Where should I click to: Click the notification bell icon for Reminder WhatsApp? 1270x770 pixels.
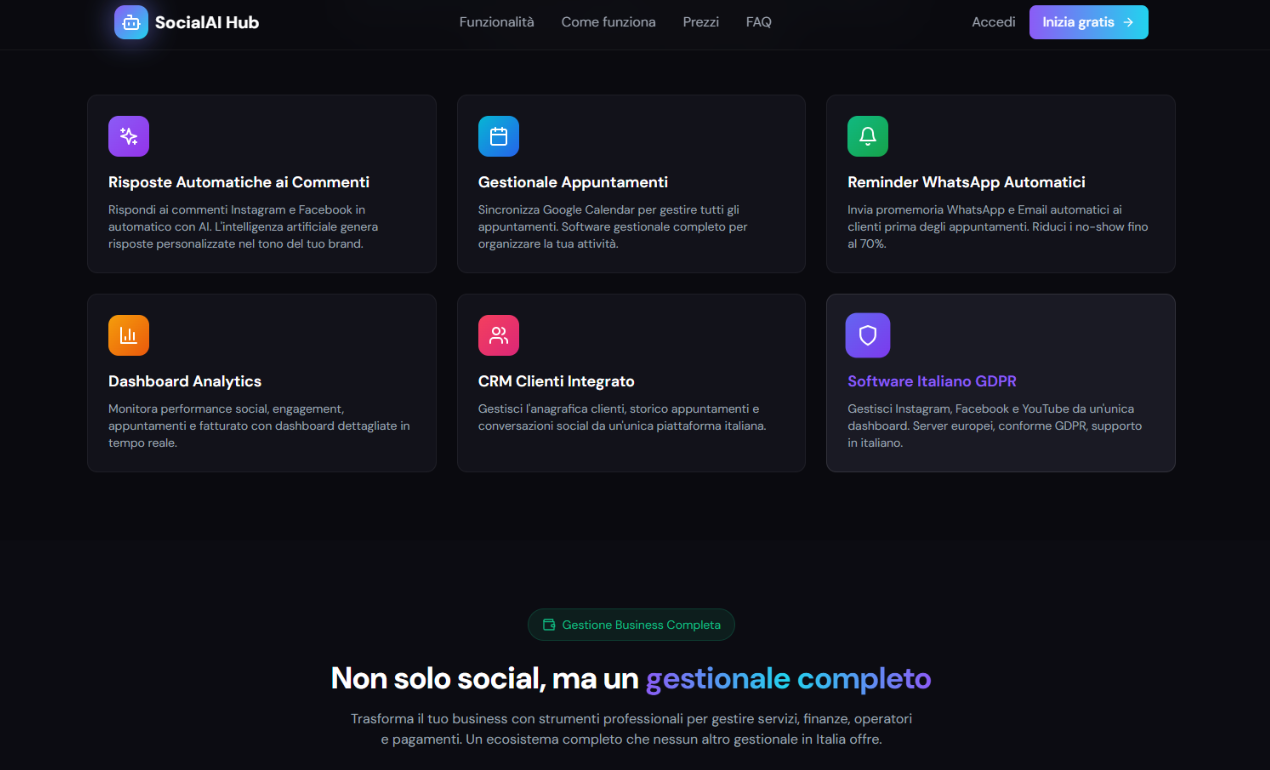coord(867,136)
